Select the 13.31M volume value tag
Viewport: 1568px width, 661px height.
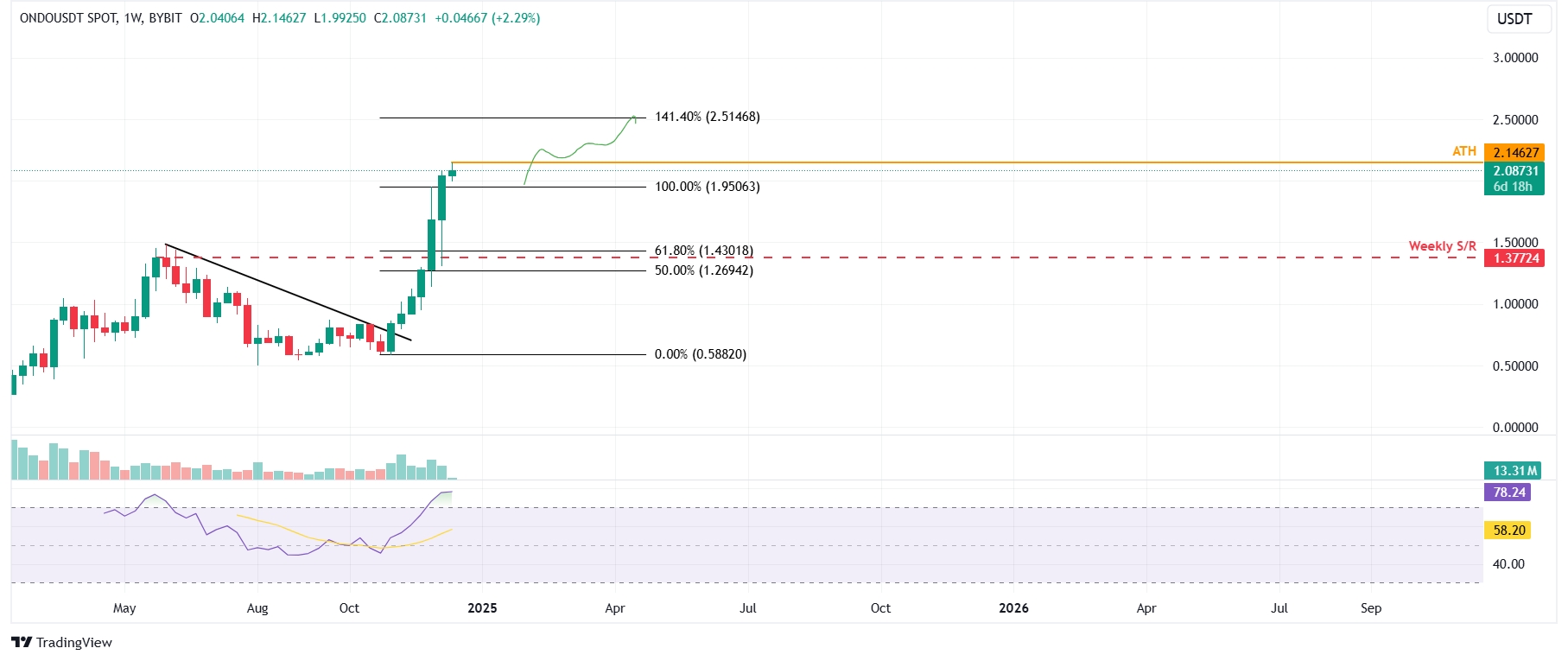(x=1514, y=471)
